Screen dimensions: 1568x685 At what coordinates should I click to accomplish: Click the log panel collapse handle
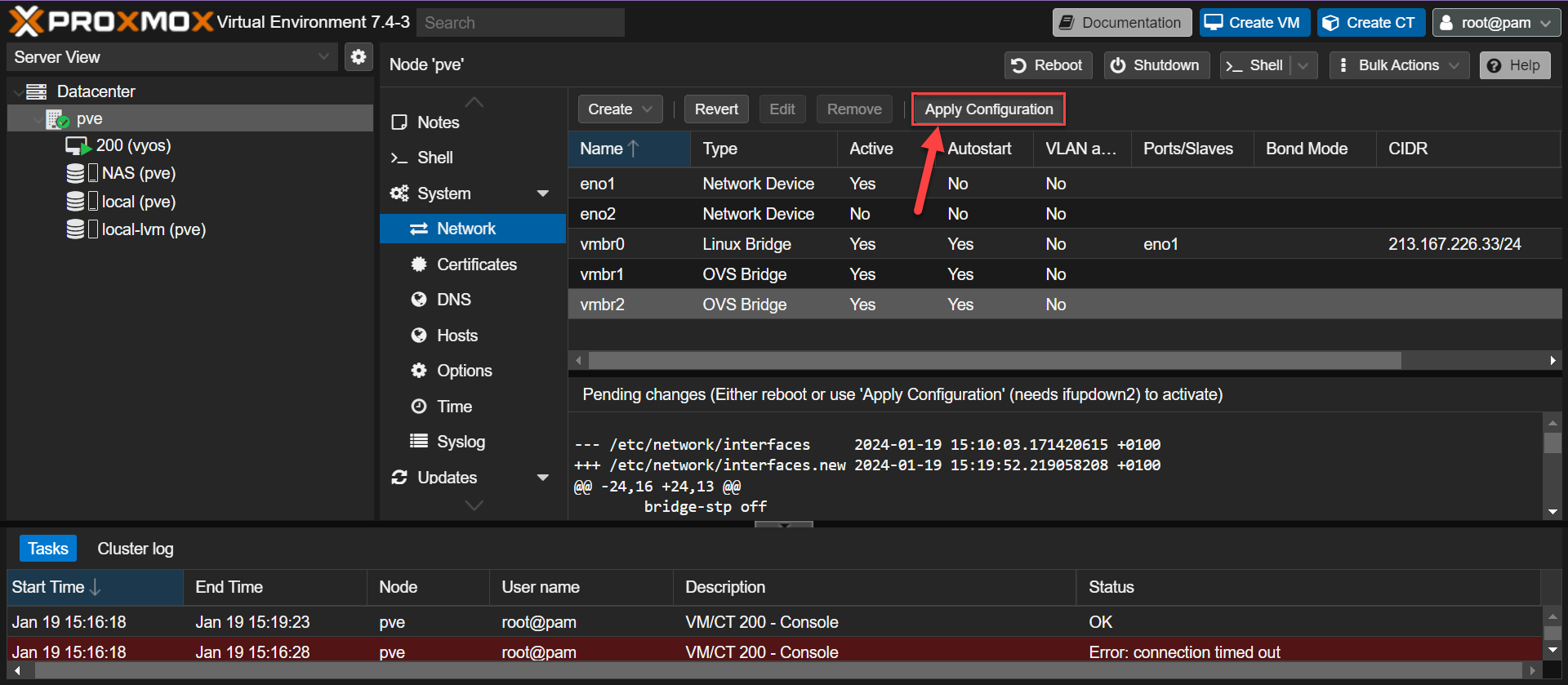784,524
